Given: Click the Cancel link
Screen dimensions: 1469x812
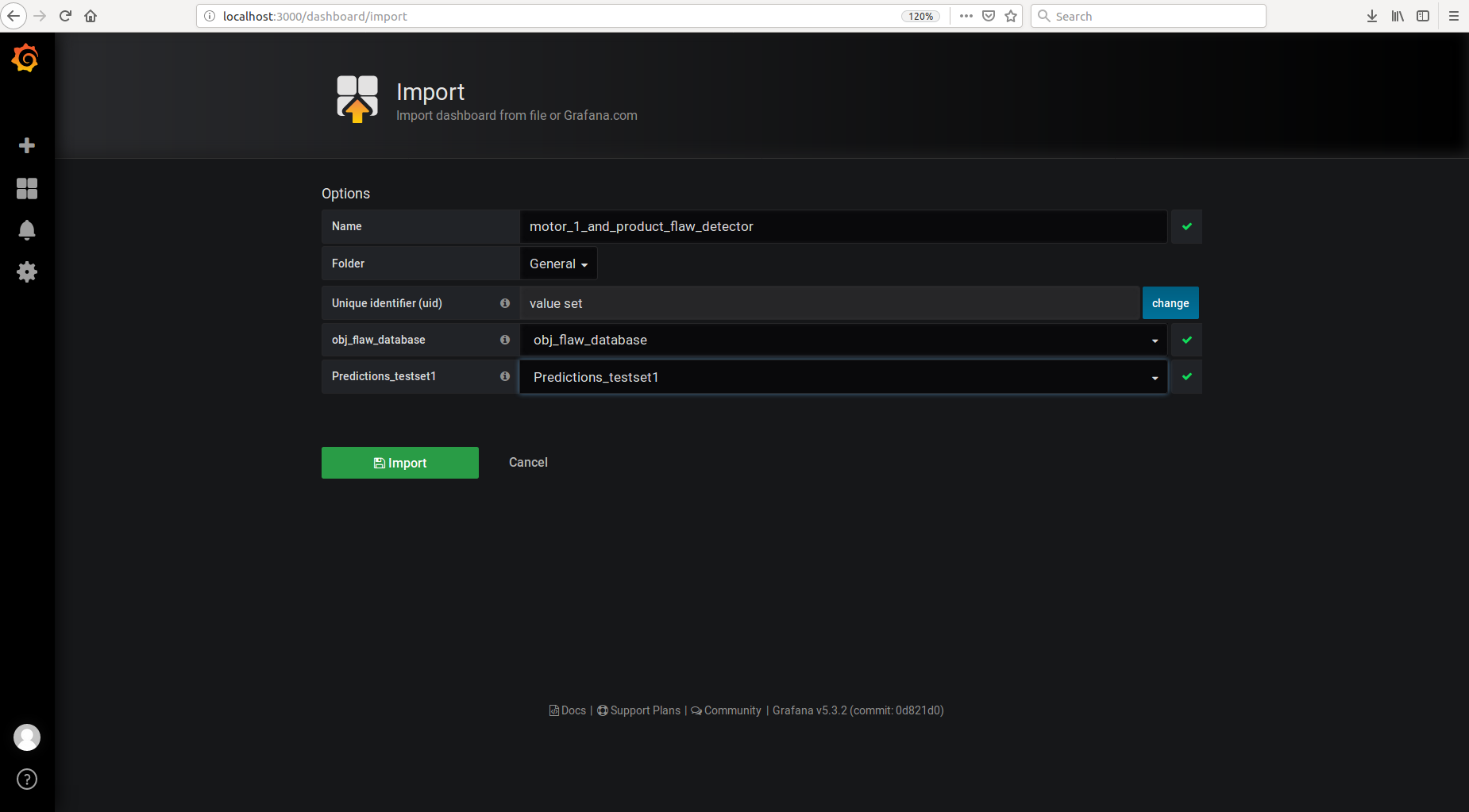Looking at the screenshot, I should point(528,462).
